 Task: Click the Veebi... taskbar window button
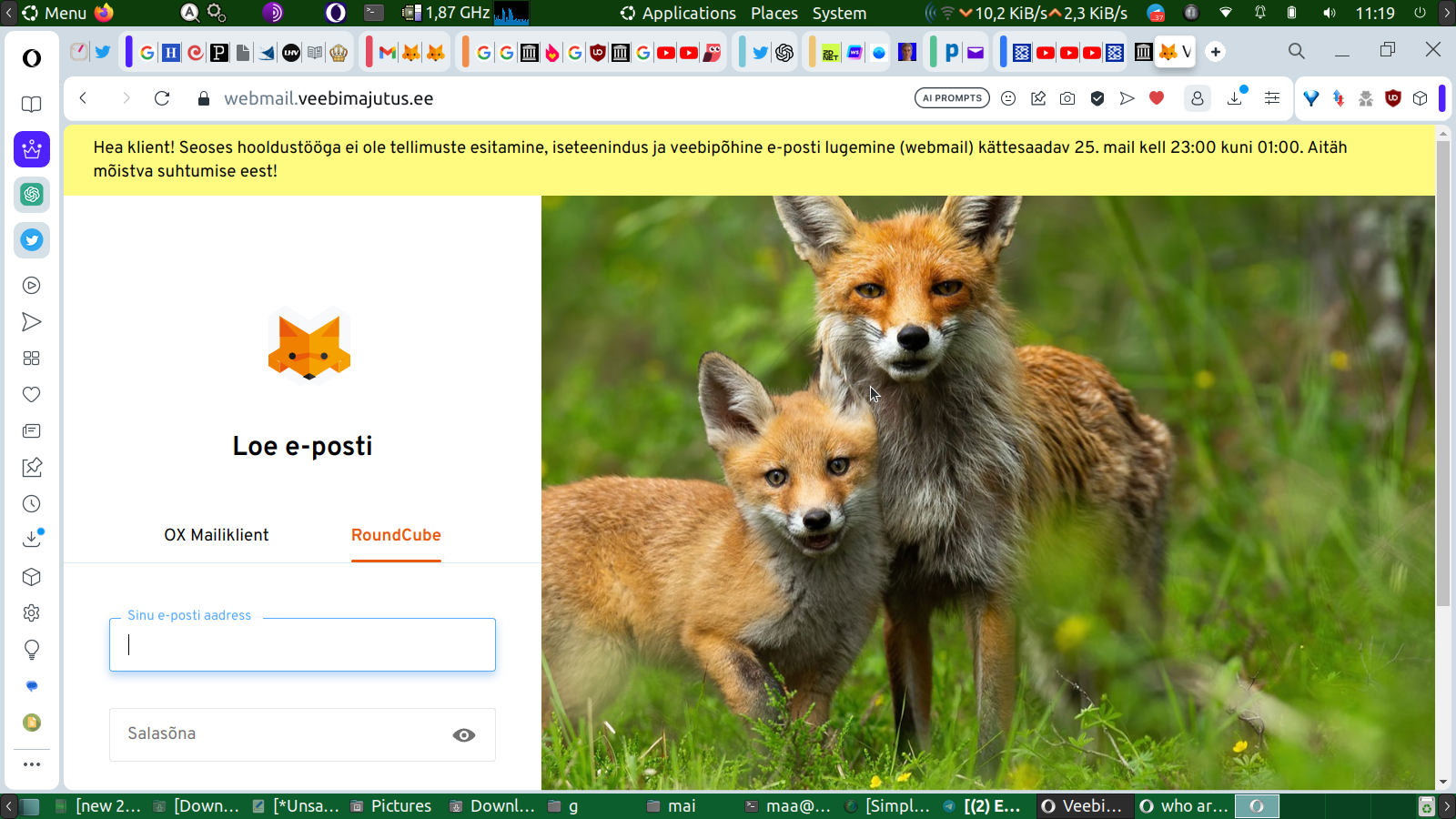(1083, 806)
